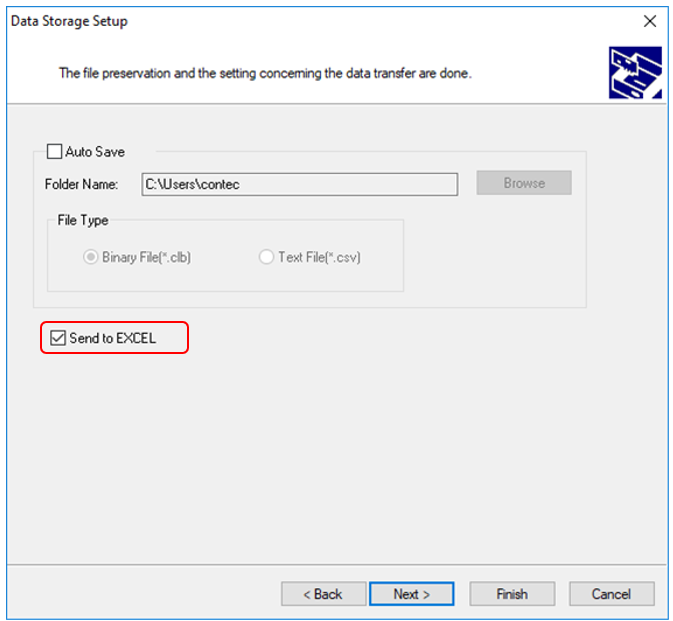The image size is (673, 621).
Task: Click the Data Storage Setup title bar
Action: point(300,21)
